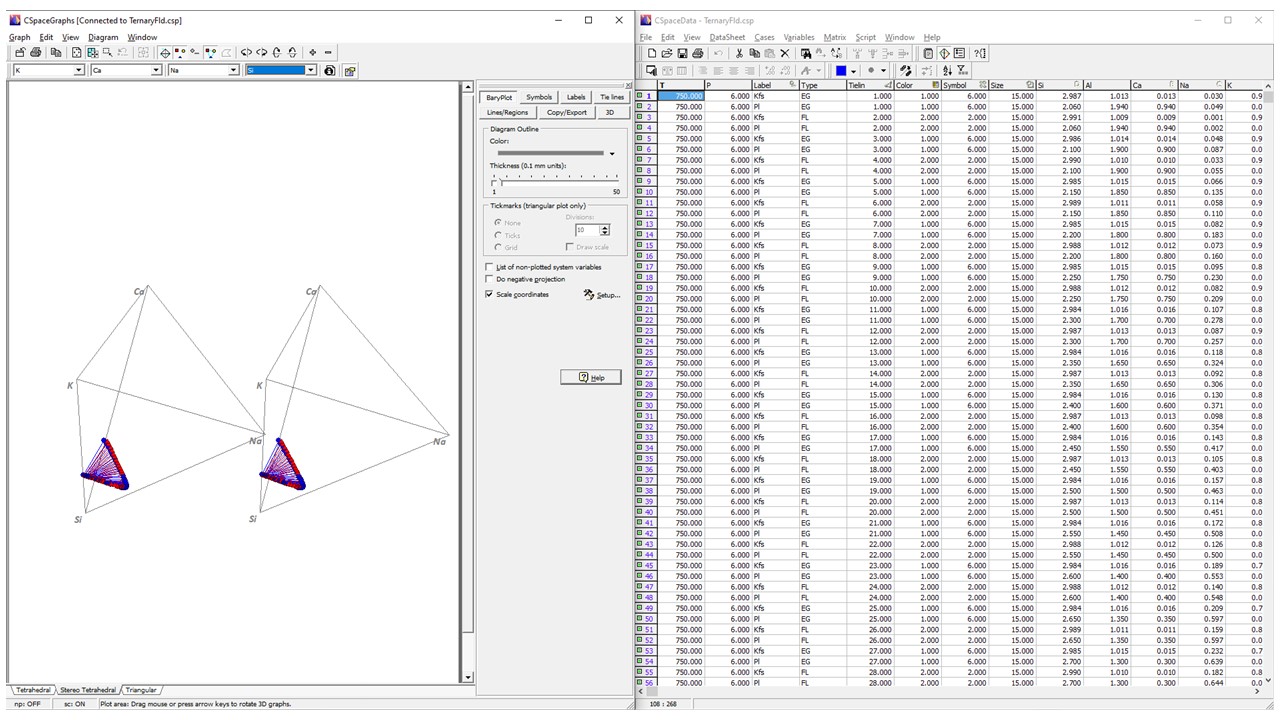Click the sort A-Z icon in CSpaceData
1280x720 pixels.
pyautogui.click(x=947, y=71)
